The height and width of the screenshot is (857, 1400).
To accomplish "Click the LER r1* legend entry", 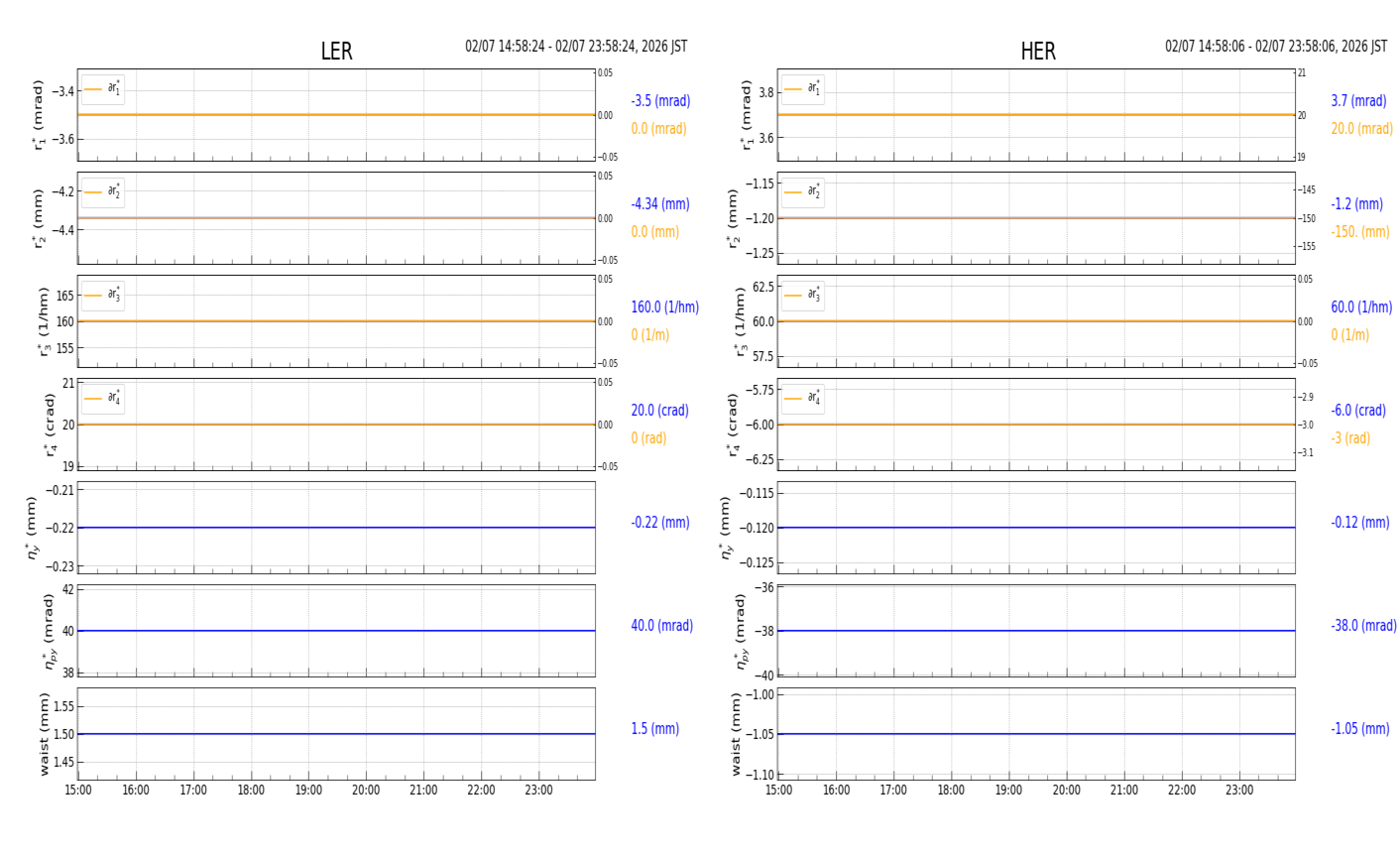I will [102, 89].
